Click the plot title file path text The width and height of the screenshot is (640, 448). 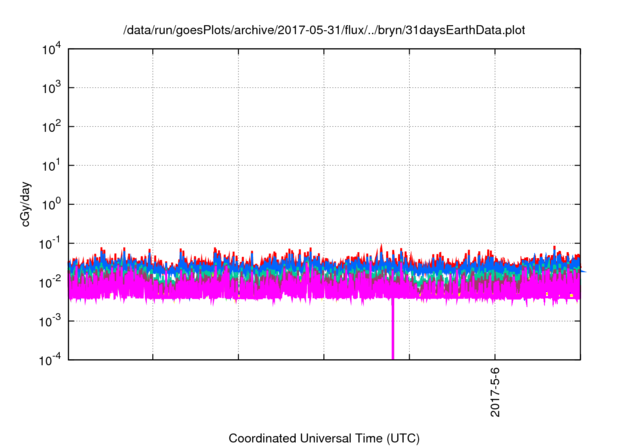click(324, 30)
